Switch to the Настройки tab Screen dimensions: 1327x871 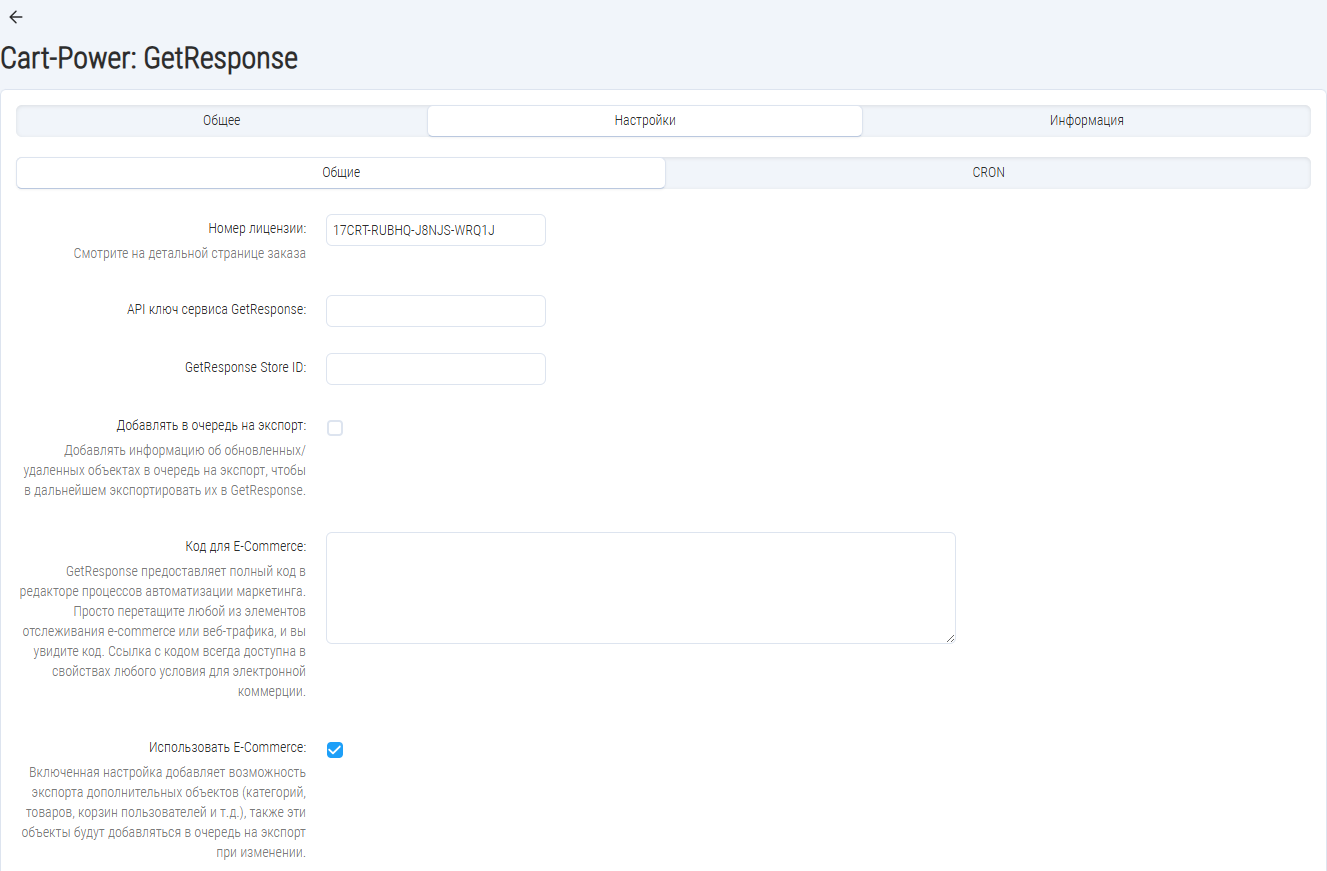click(x=645, y=120)
